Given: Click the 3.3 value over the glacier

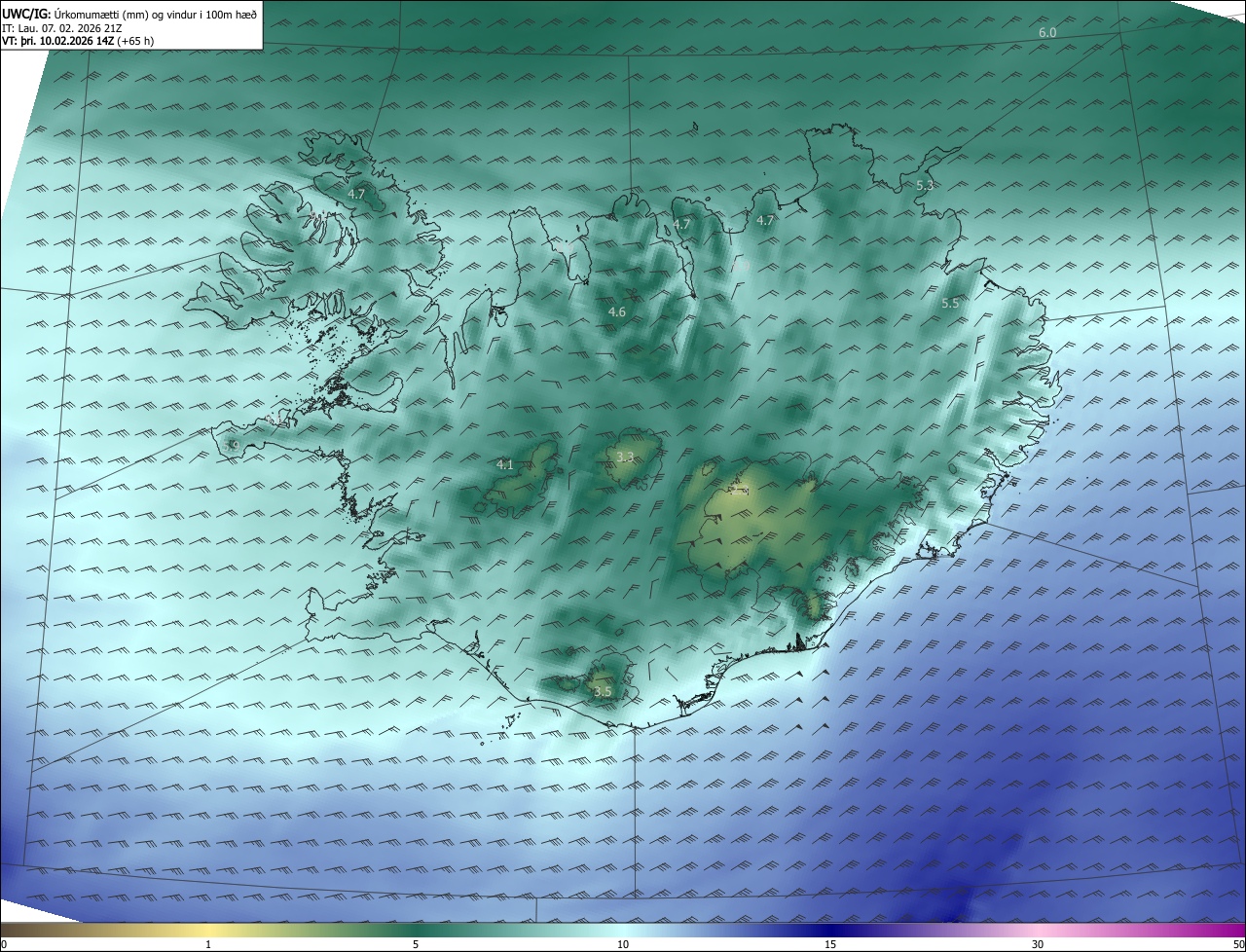Looking at the screenshot, I should [626, 457].
